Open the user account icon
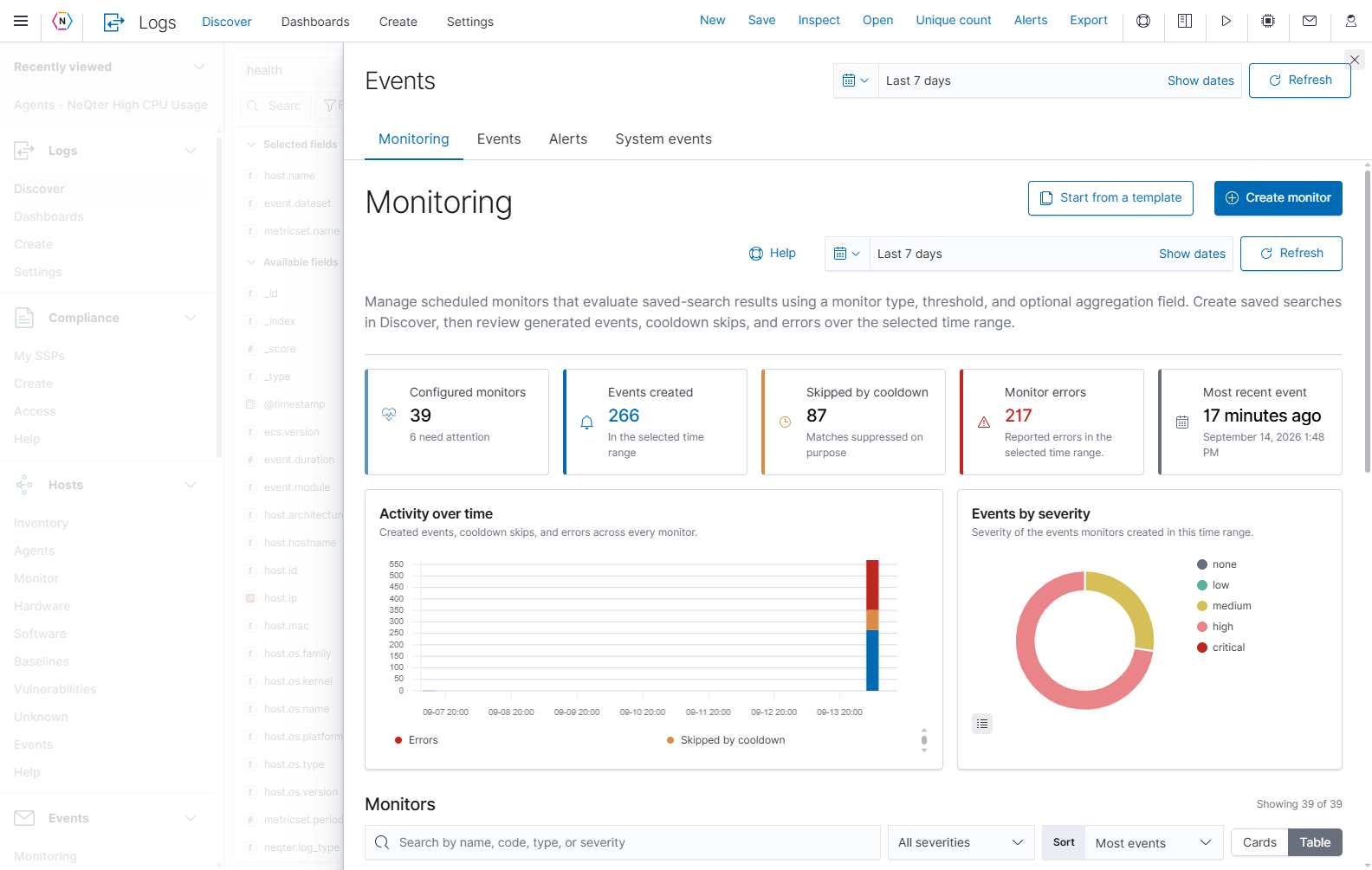The height and width of the screenshot is (870, 1372). [x=1351, y=21]
